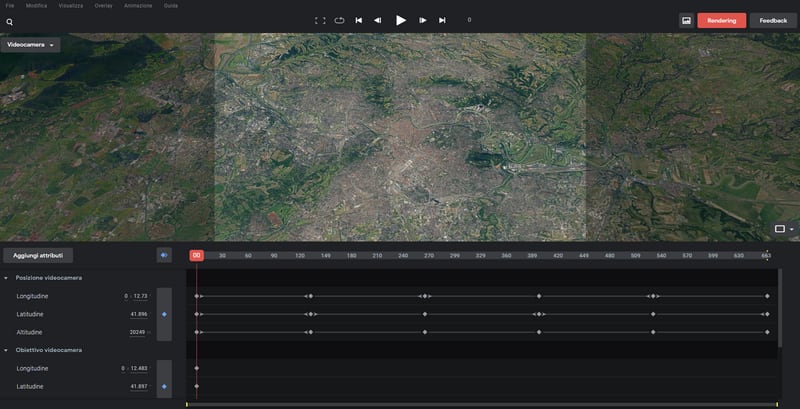Start playback with the Play button
Image resolution: width=800 pixels, height=409 pixels.
[x=401, y=20]
